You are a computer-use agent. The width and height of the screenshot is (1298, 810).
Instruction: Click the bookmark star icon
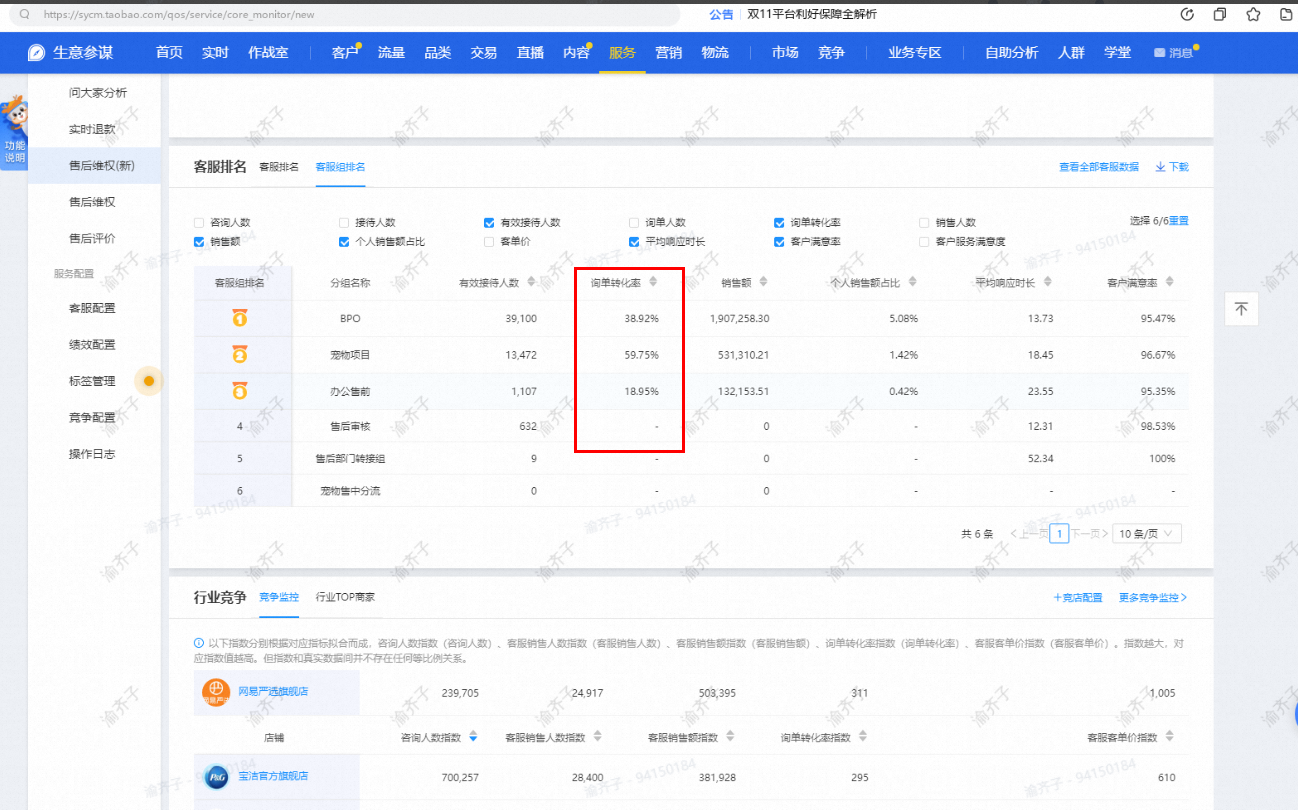coord(1253,14)
